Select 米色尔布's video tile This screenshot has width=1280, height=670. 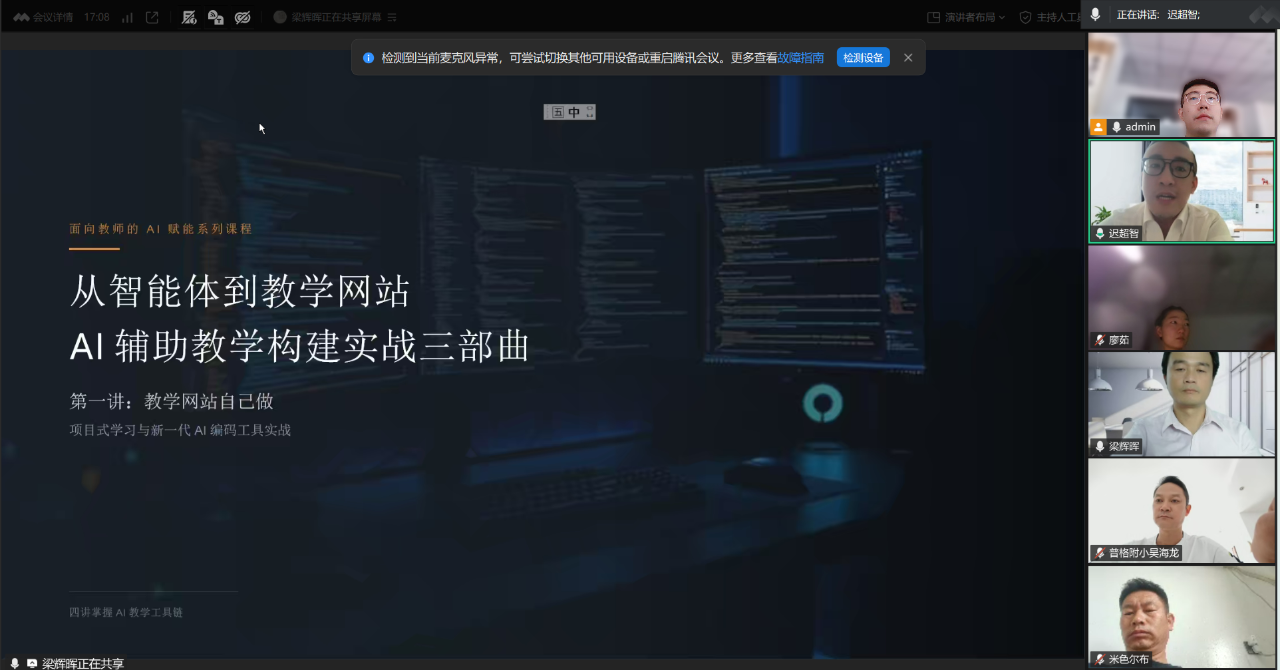click(1181, 617)
